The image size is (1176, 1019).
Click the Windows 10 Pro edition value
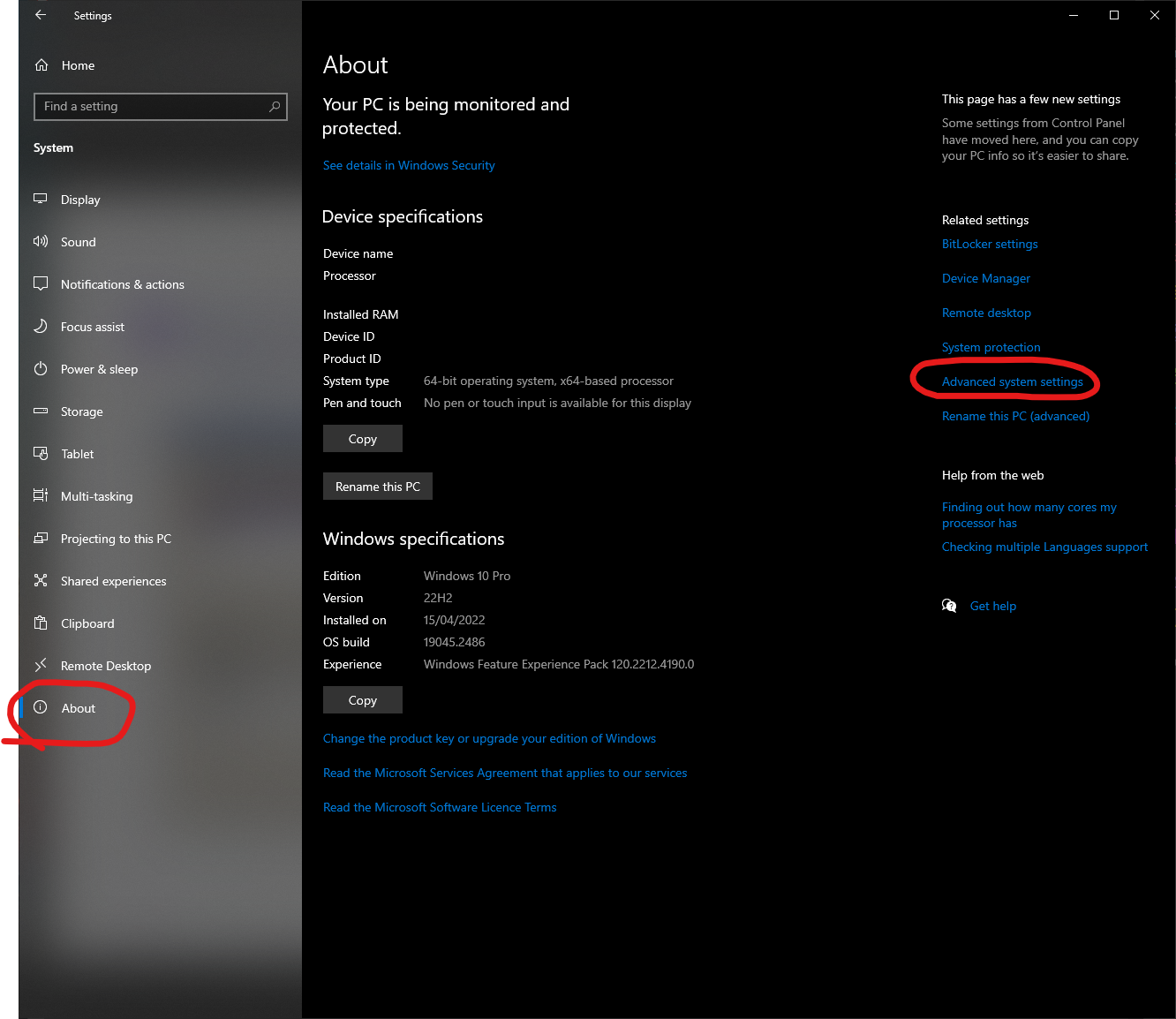point(467,576)
